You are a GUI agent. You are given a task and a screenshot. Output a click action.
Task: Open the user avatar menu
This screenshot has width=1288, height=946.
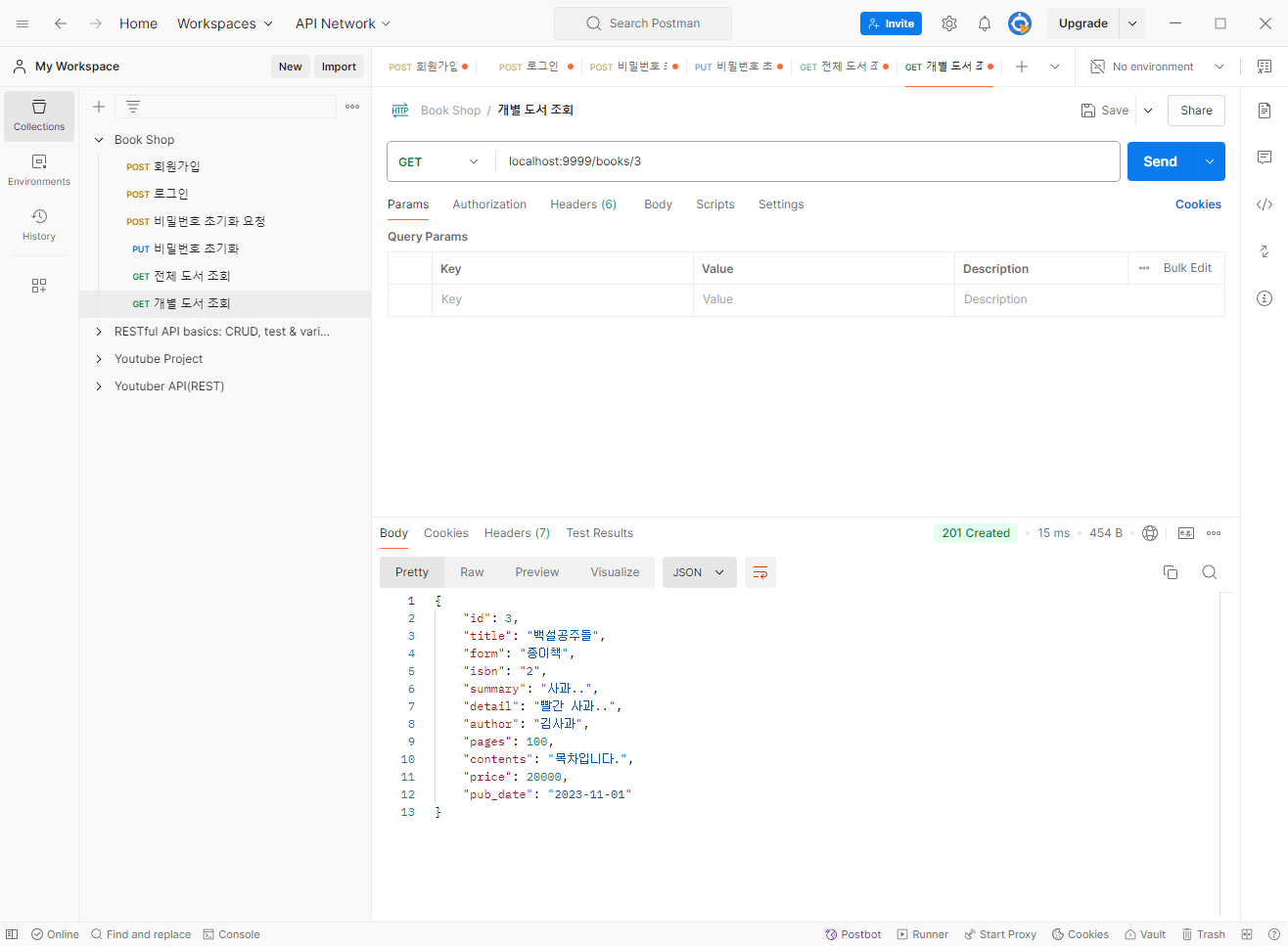[1020, 23]
